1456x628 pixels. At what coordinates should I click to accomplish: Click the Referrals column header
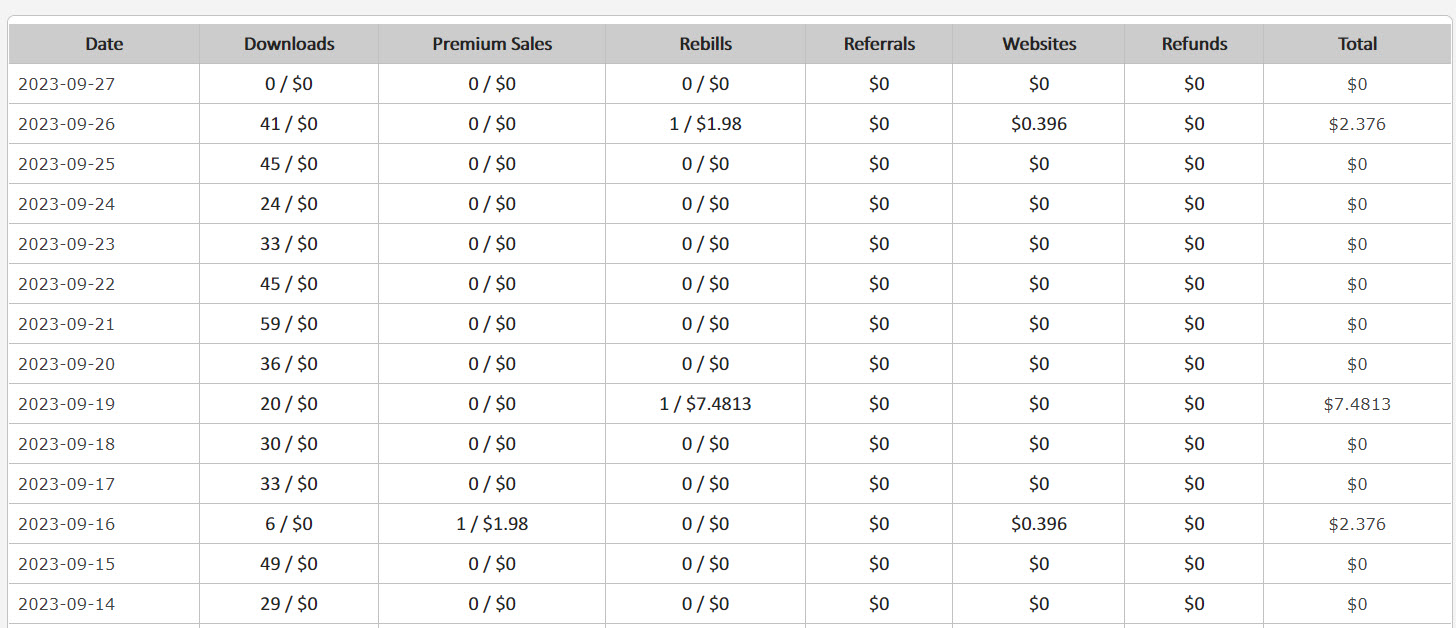click(879, 44)
